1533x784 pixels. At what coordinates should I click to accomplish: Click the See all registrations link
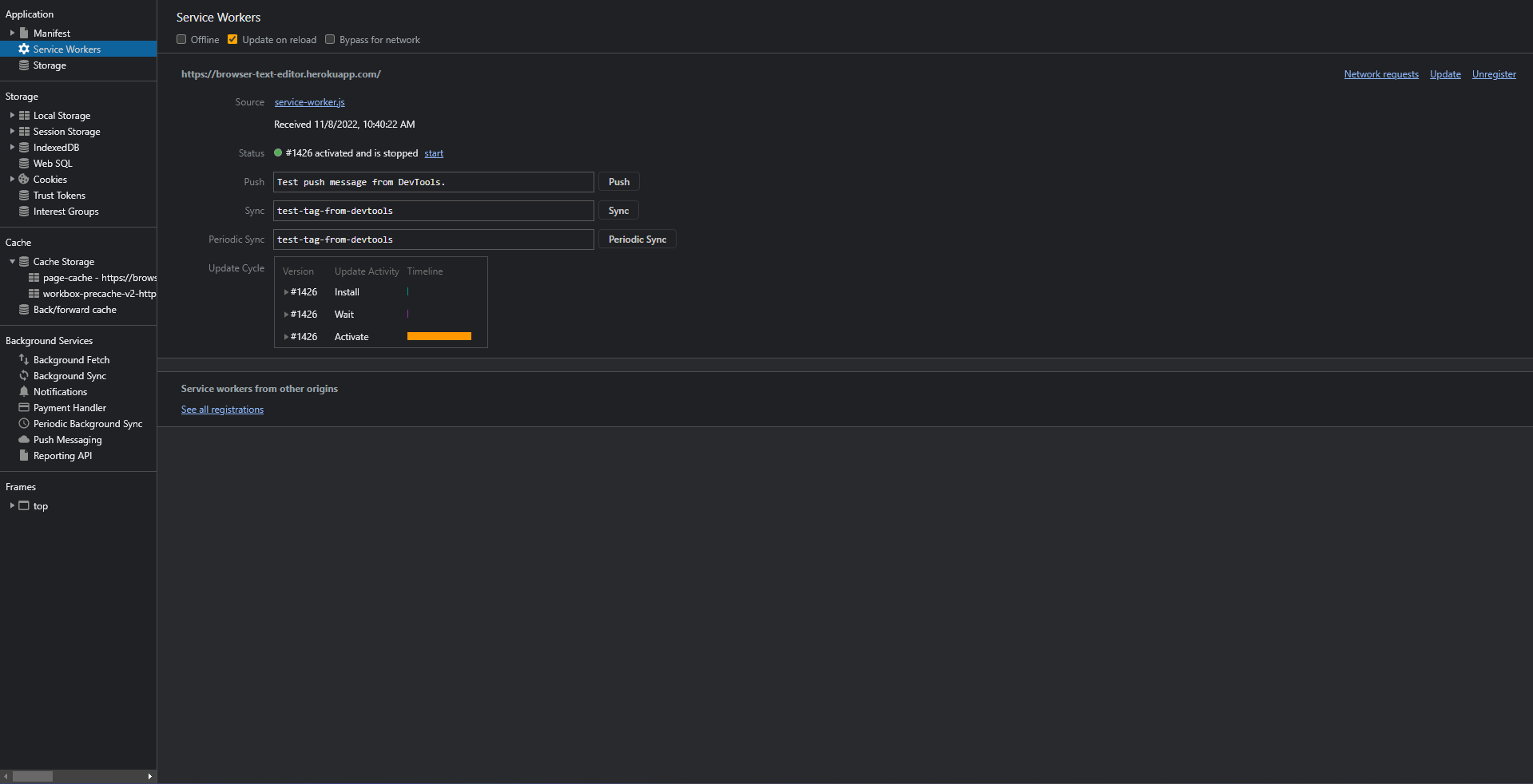click(222, 409)
